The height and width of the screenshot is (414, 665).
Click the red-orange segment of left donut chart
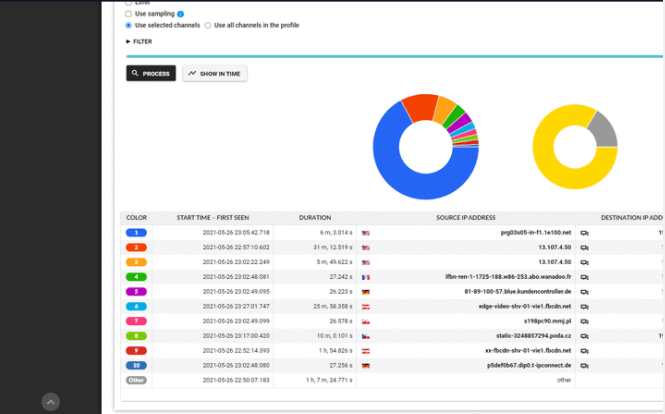tap(420, 107)
